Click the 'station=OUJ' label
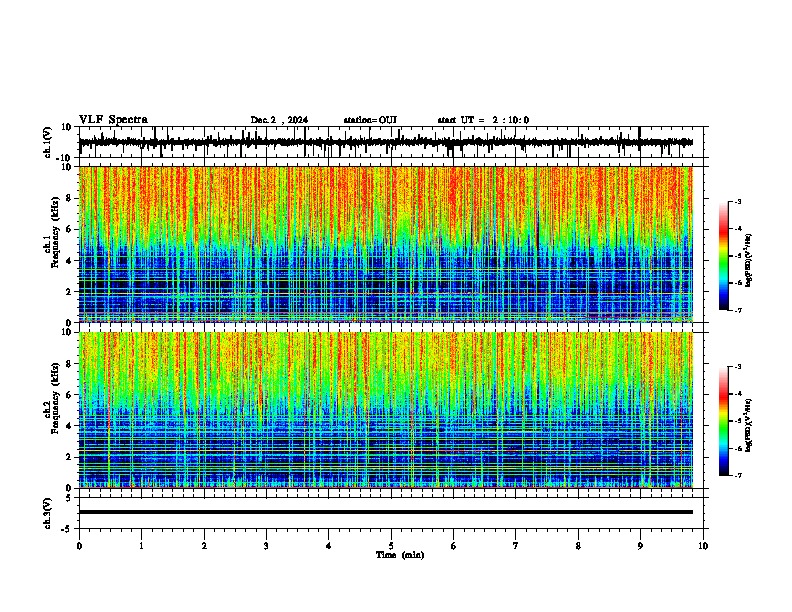 pos(370,120)
